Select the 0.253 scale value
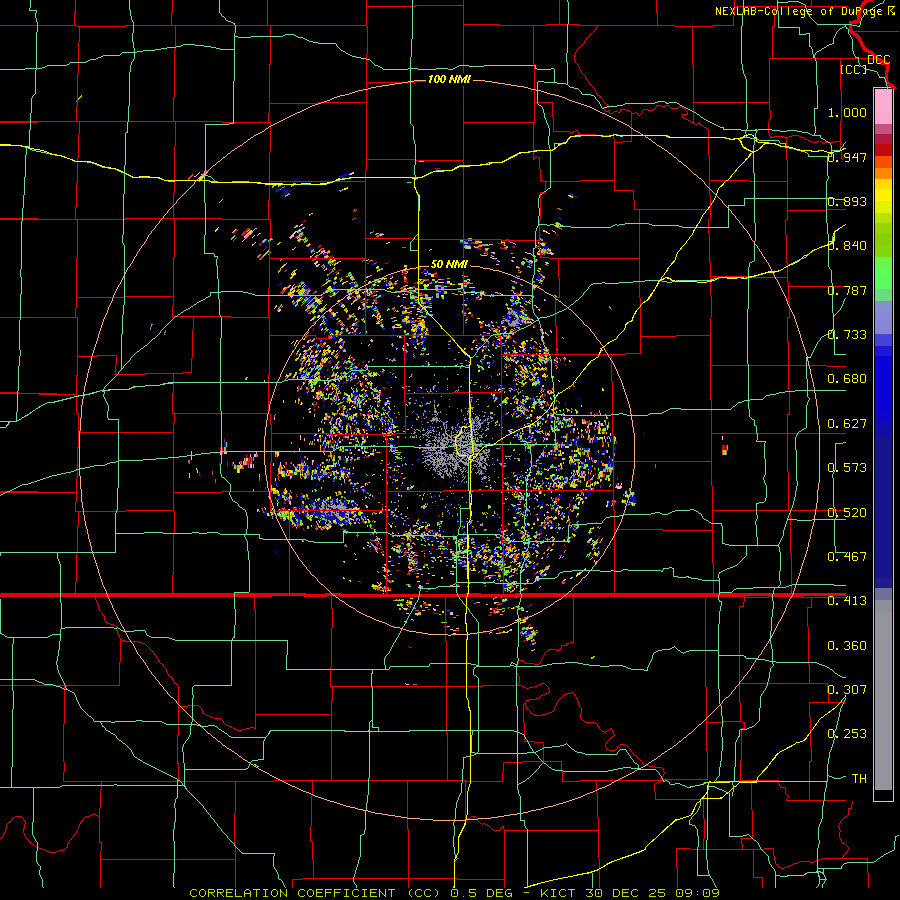Screen dimensions: 900x900 click(x=847, y=734)
